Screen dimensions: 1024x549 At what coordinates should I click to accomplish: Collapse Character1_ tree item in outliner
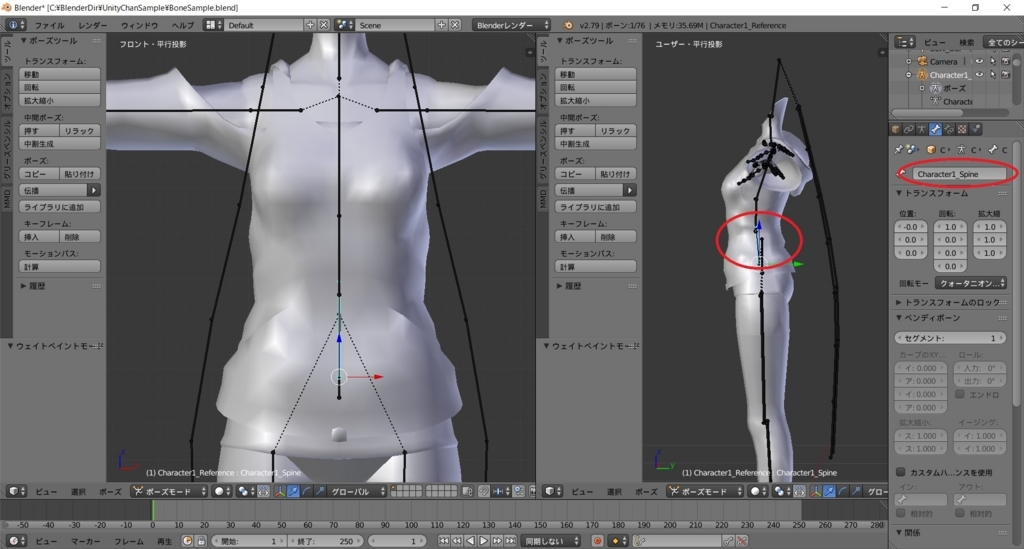click(x=908, y=75)
